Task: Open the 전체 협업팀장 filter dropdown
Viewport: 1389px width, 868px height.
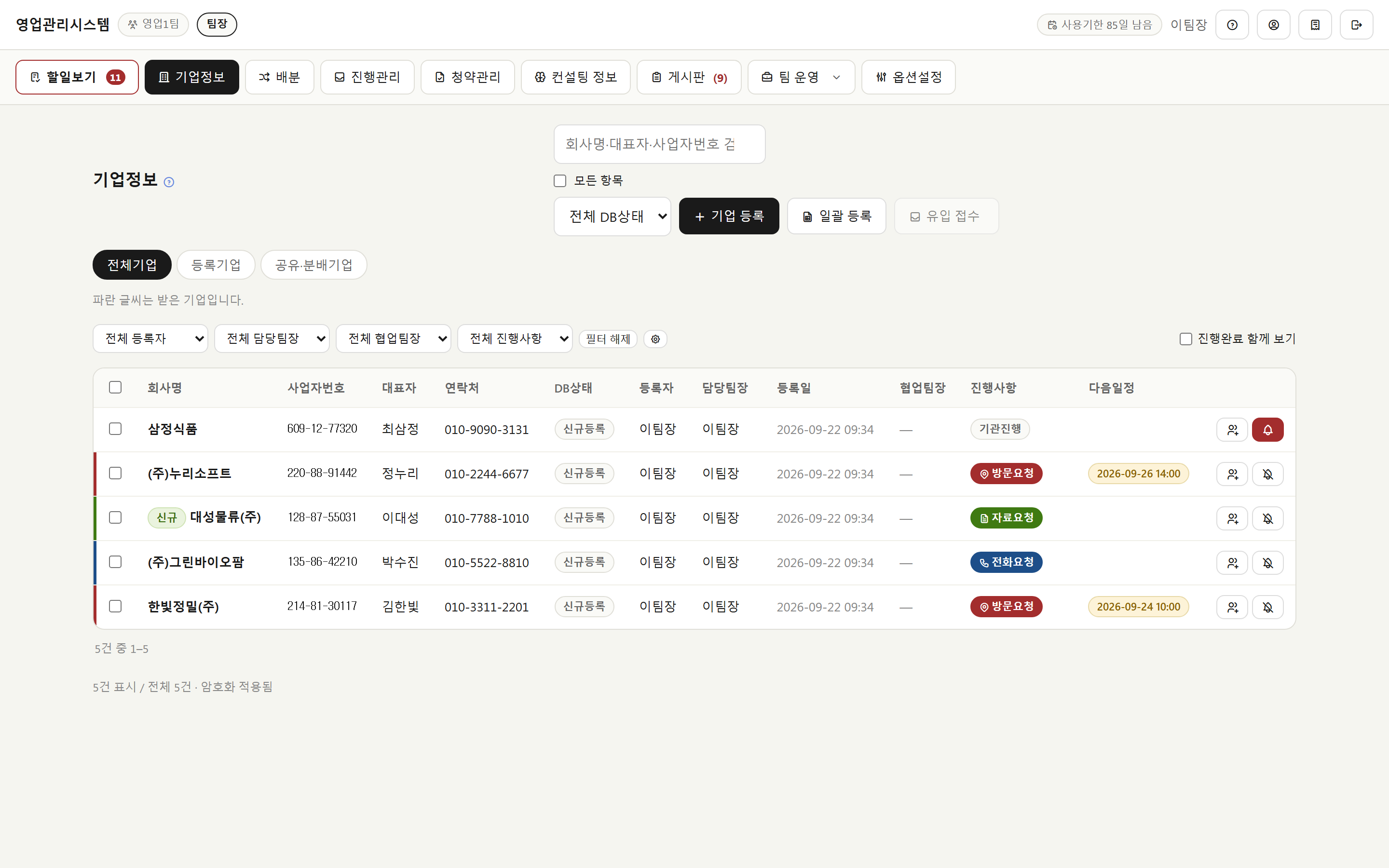Action: click(x=393, y=339)
